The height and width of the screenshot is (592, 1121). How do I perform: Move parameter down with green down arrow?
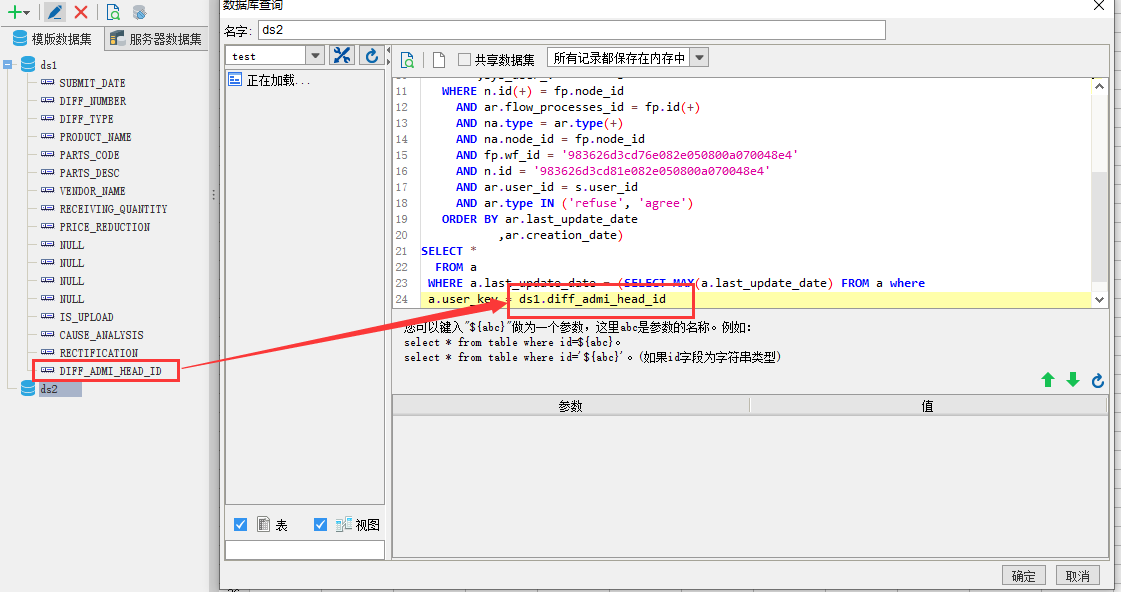click(1073, 380)
